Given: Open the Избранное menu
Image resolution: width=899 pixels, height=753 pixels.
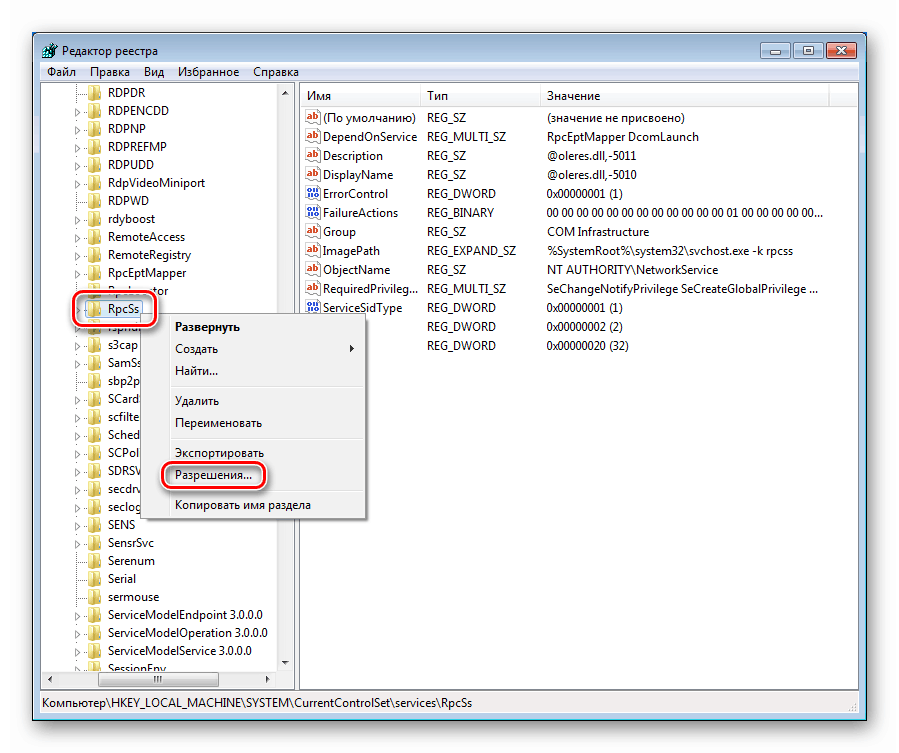Looking at the screenshot, I should (208, 72).
